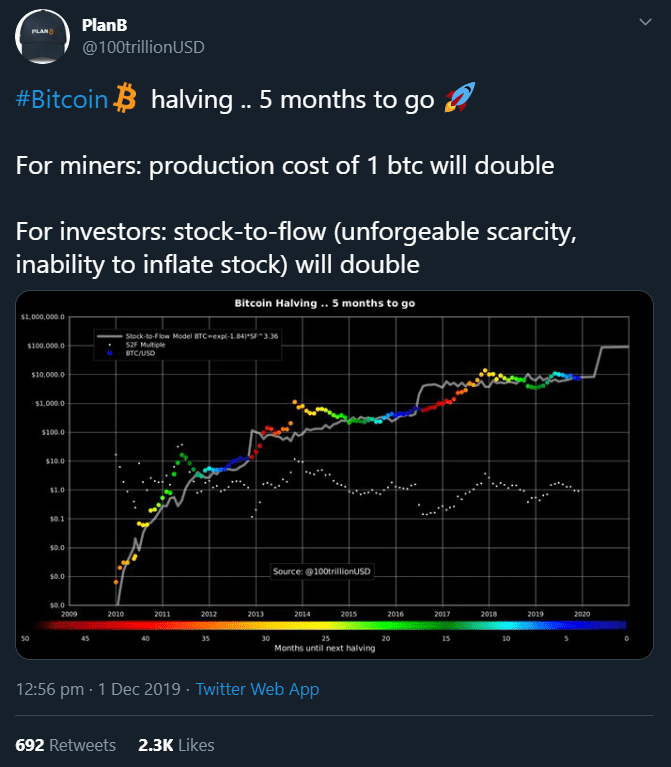Click the S2F Multiple legend entry
Image resolution: width=671 pixels, height=767 pixels.
click(140, 345)
